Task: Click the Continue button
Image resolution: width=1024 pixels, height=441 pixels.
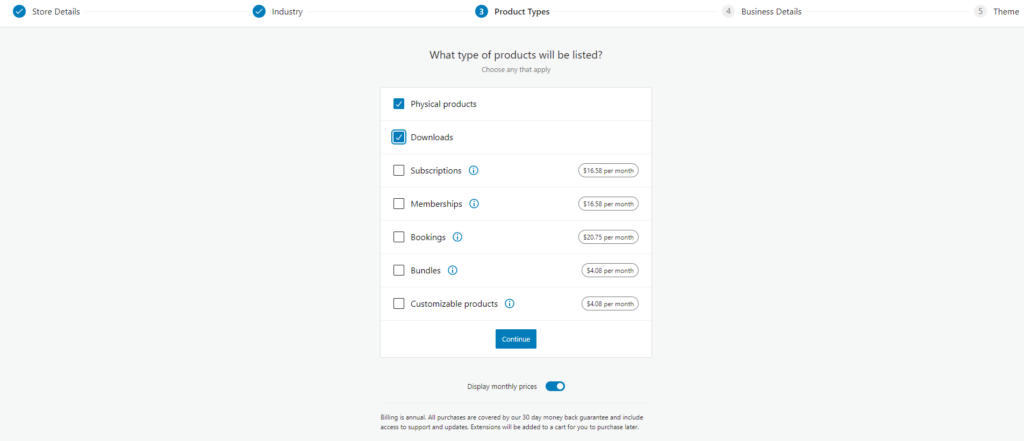Action: (516, 339)
